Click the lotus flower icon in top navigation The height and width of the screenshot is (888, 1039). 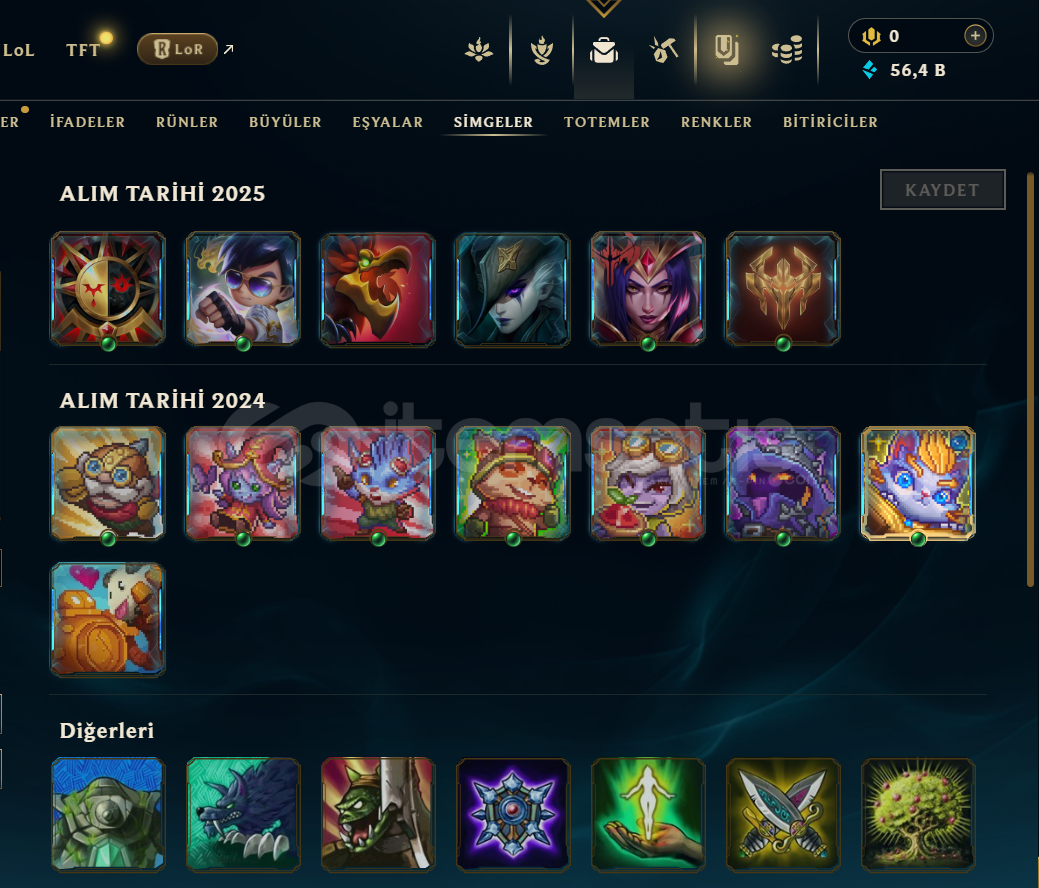coord(478,50)
